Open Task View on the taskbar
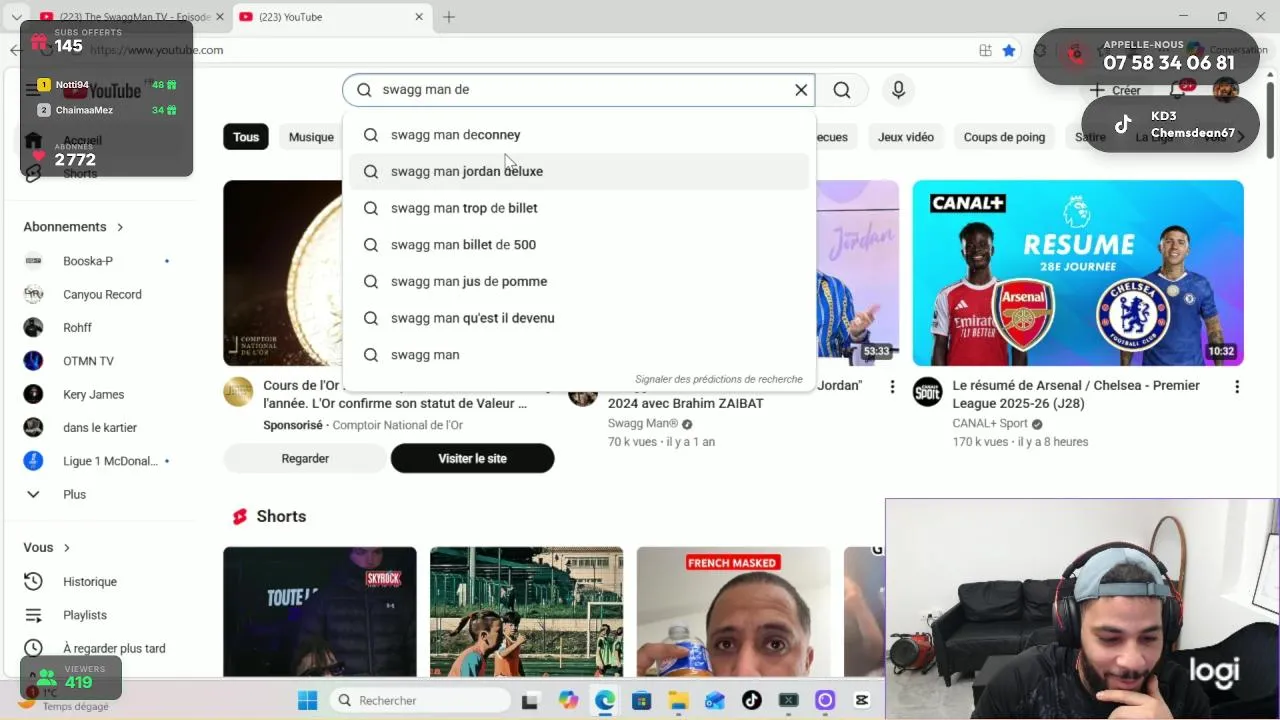The height and width of the screenshot is (720, 1280). click(x=530, y=700)
